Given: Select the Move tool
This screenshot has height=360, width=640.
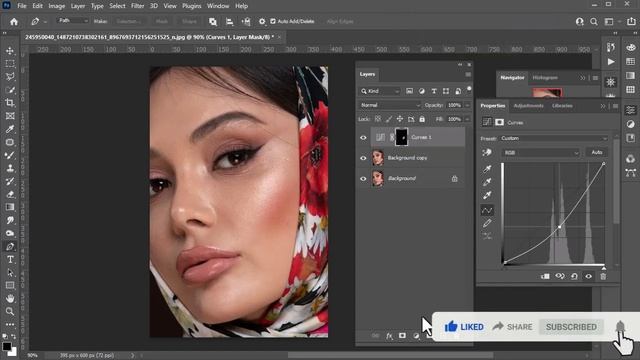Looking at the screenshot, I should (10, 51).
